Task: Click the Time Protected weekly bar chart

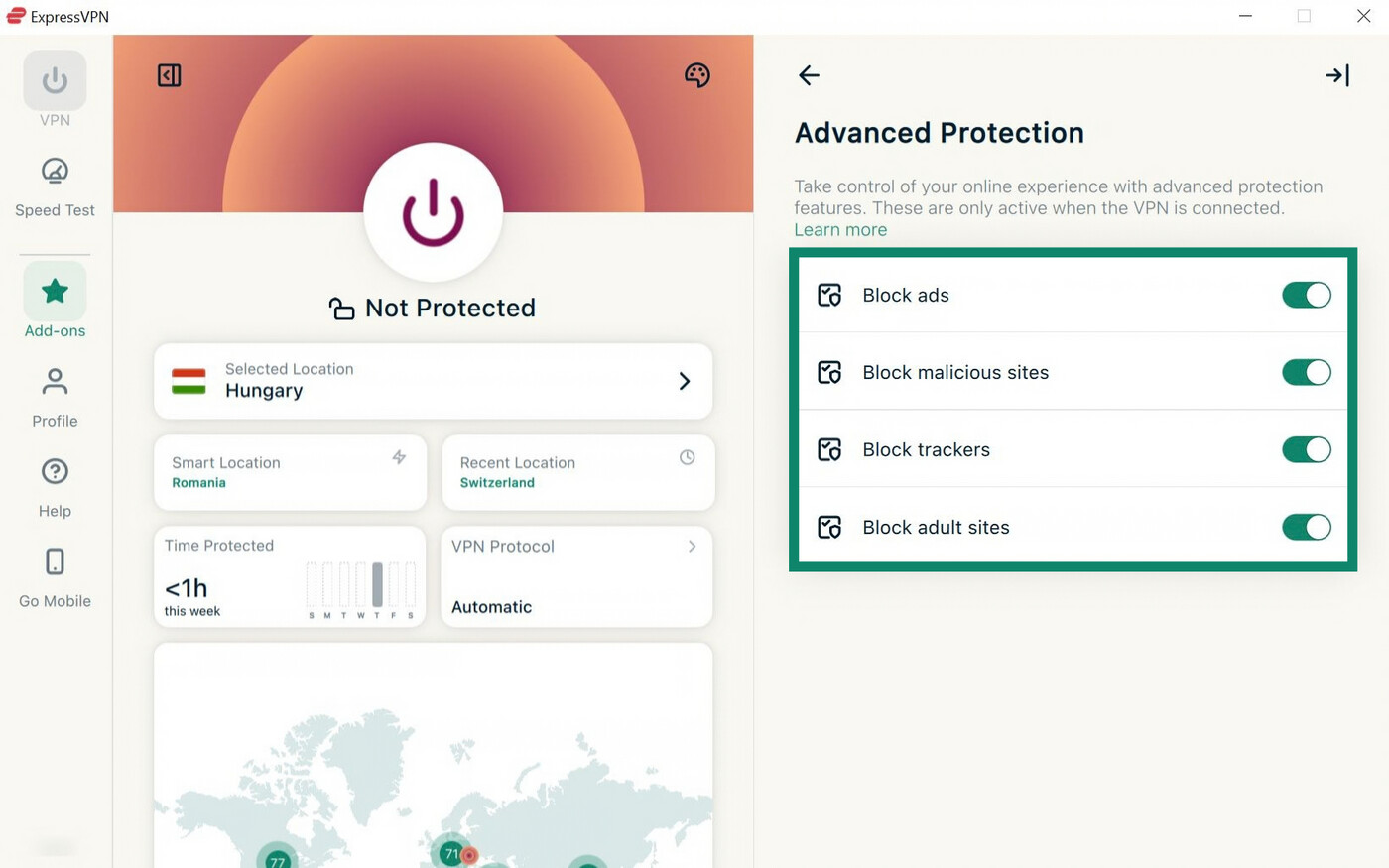Action: coord(361,589)
